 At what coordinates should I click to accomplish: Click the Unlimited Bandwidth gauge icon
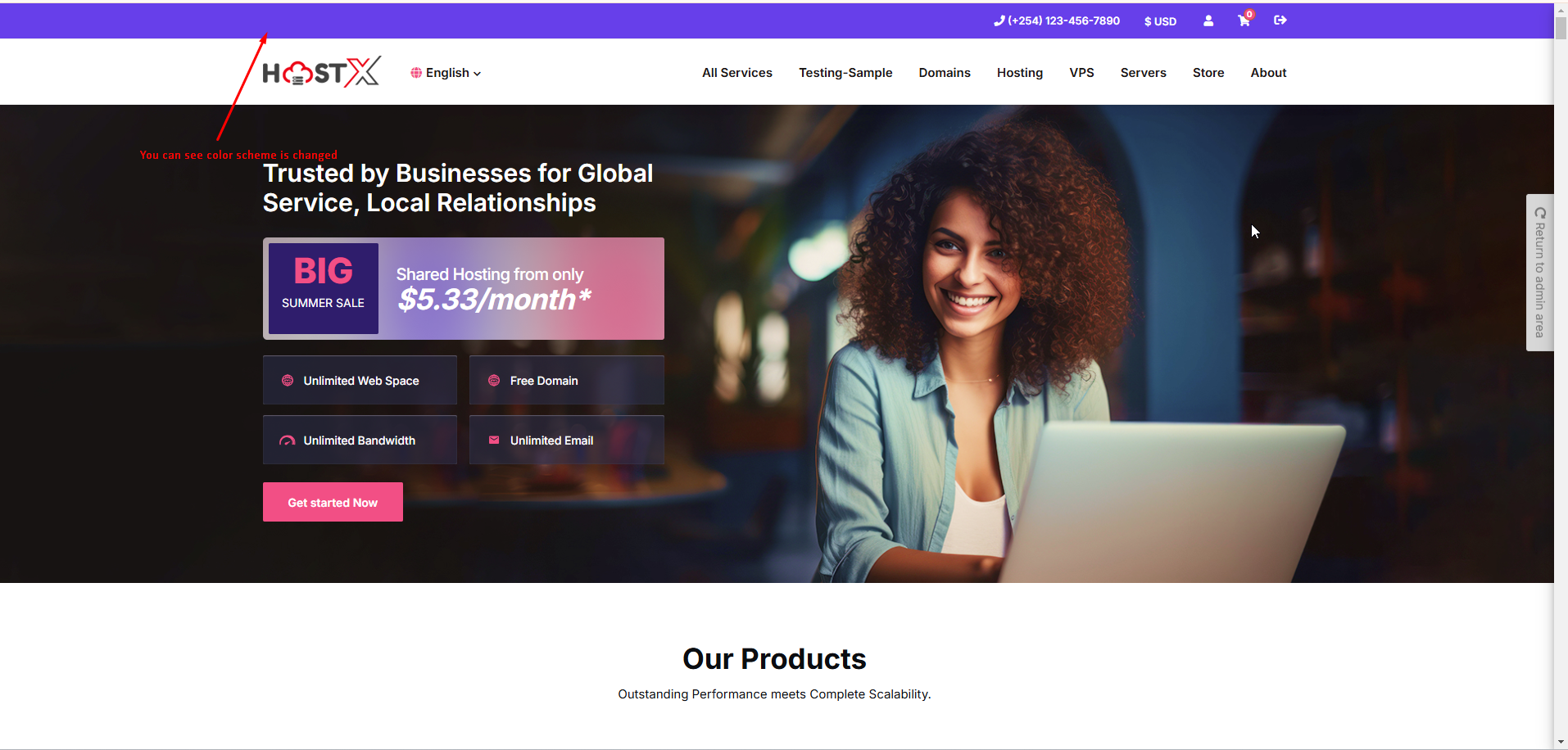pyautogui.click(x=287, y=441)
